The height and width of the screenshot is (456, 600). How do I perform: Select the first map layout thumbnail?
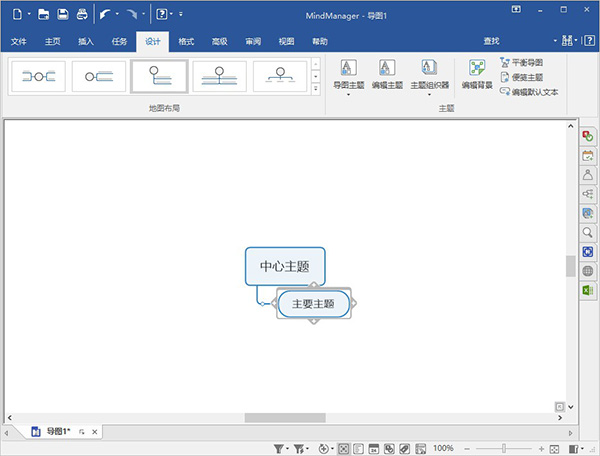tap(37, 76)
